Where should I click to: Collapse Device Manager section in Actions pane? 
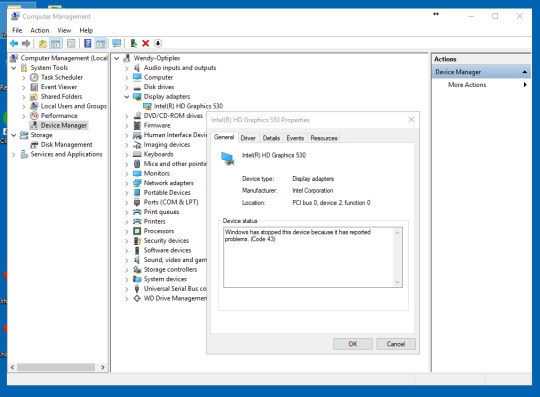(525, 72)
